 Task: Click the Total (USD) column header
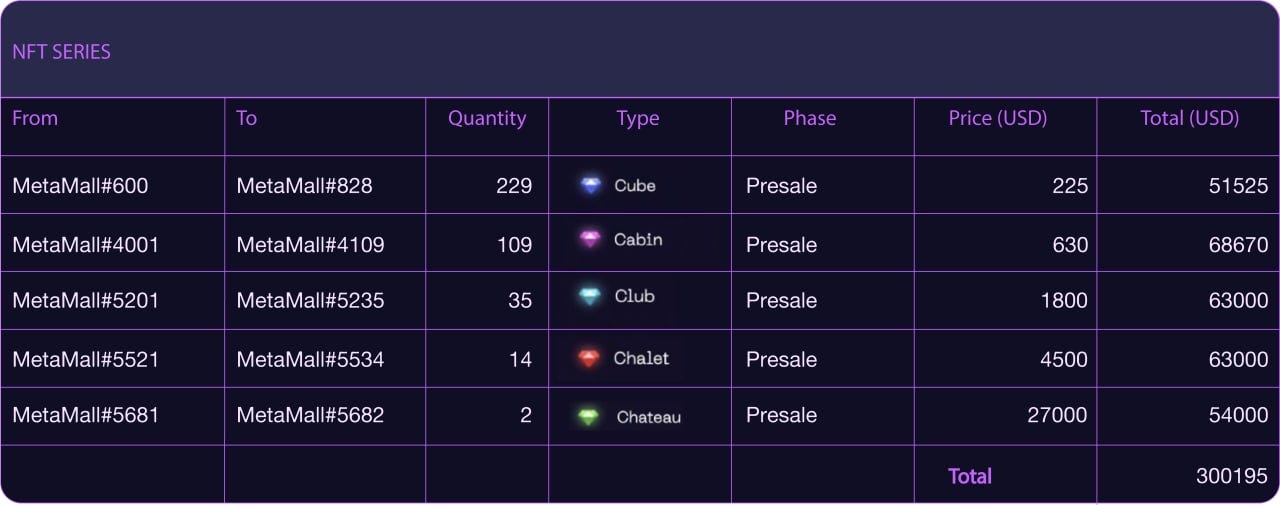pos(1190,118)
